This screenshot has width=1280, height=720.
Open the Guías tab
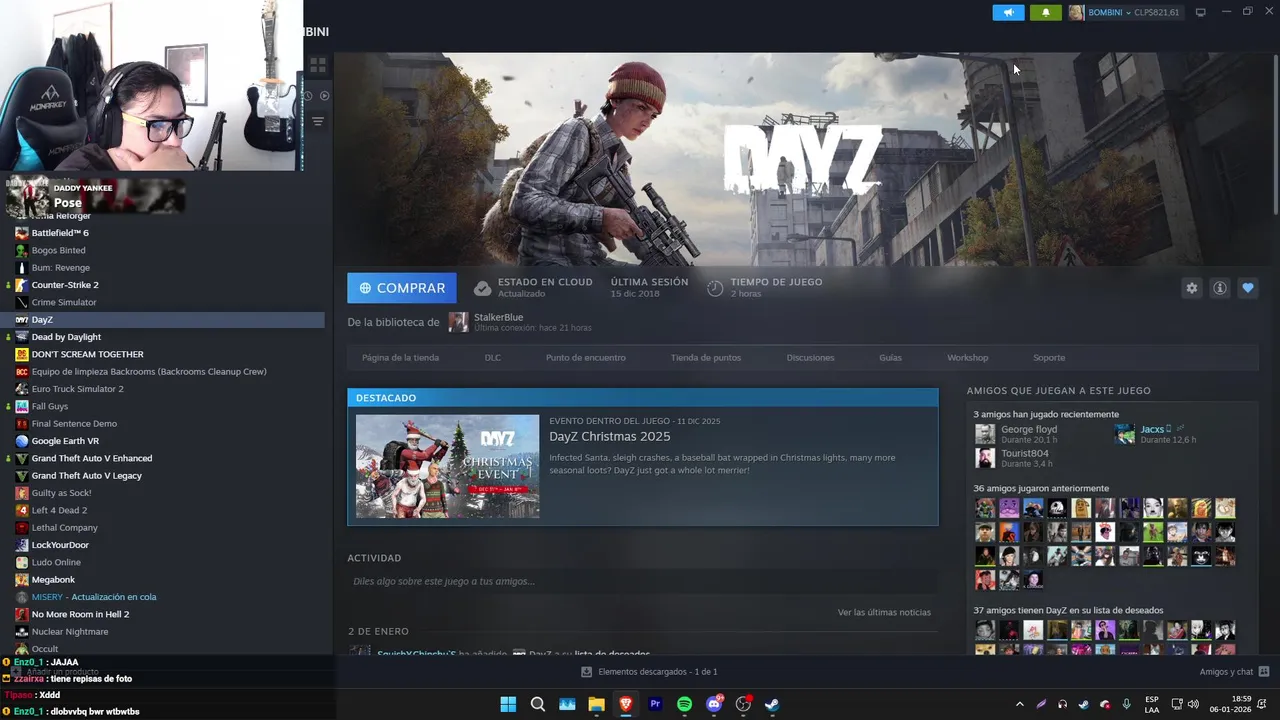point(890,357)
